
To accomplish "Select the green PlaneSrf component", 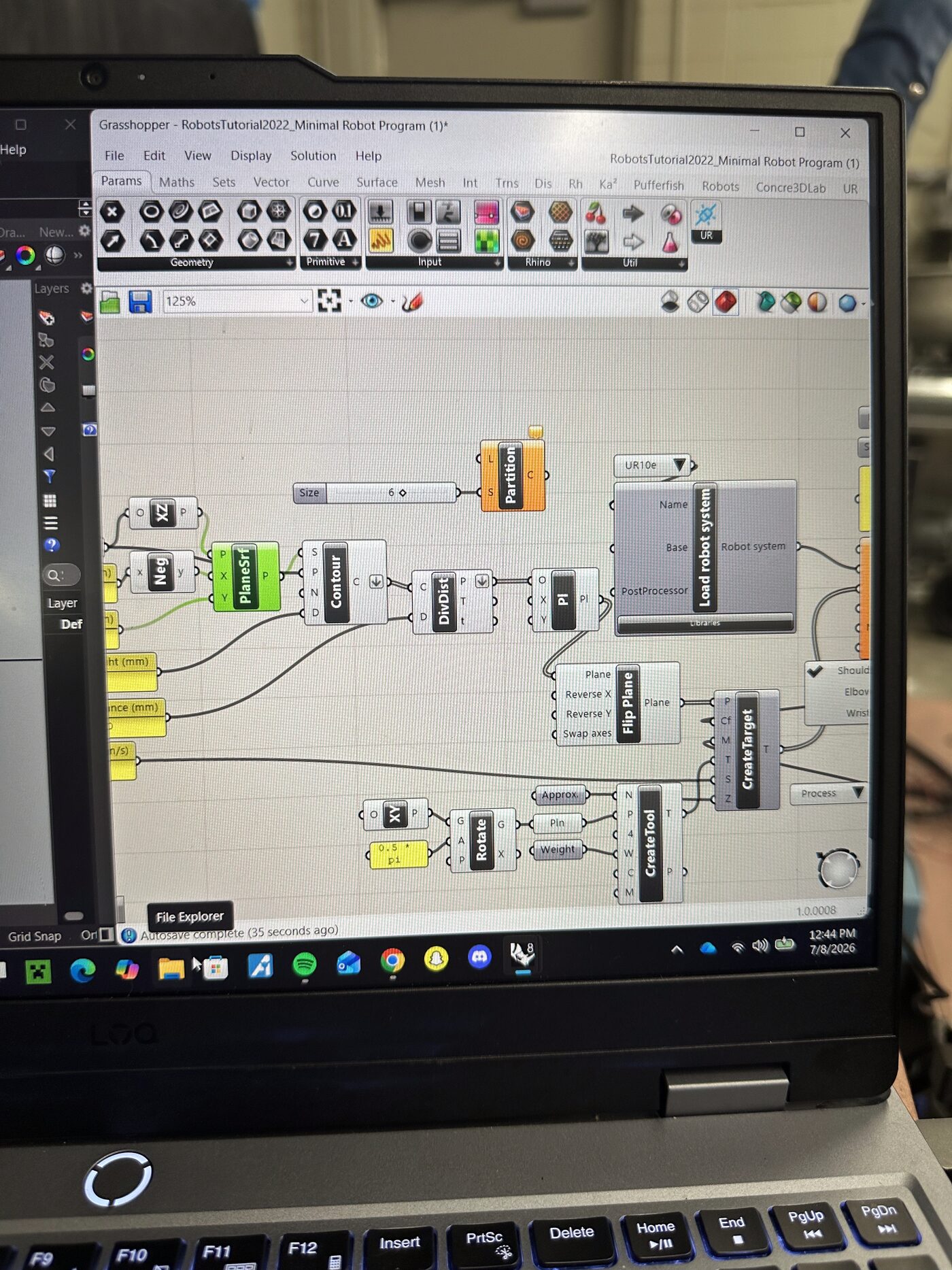I will point(245,576).
